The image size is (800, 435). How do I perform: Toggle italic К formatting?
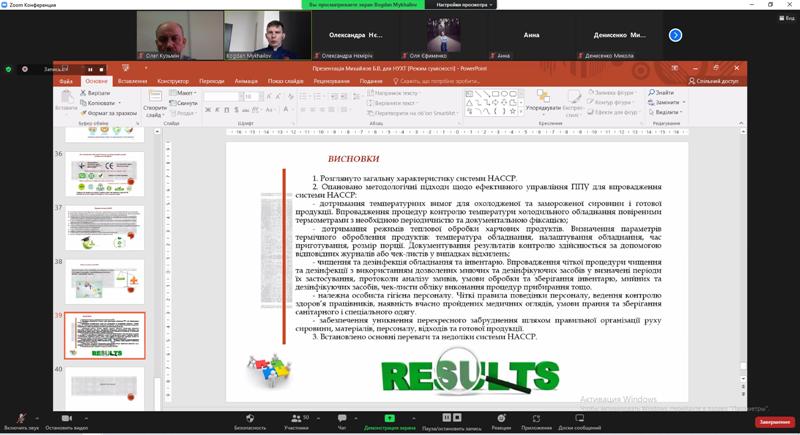[x=217, y=110]
